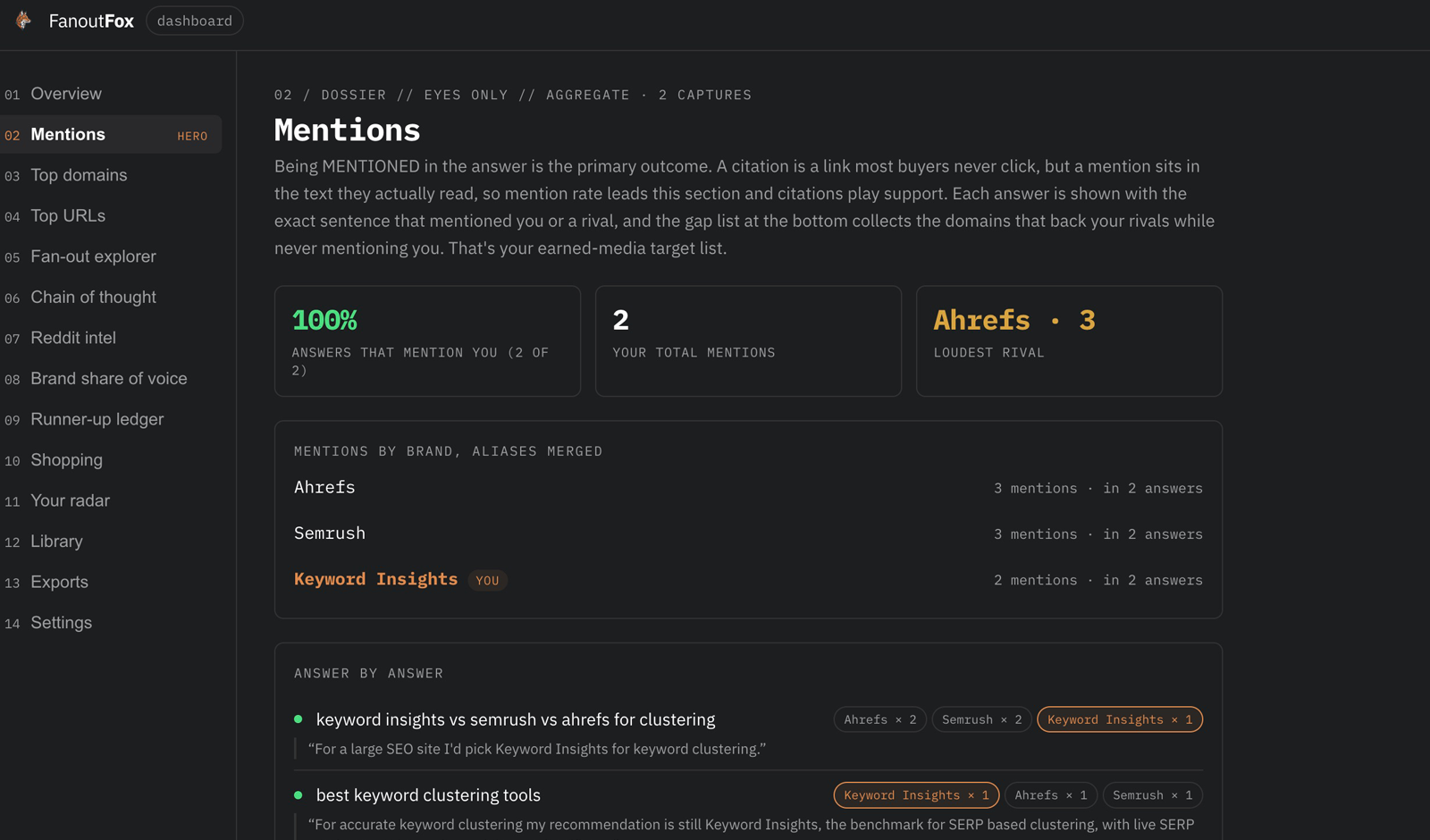
Task: Click '2 mentions · in 2 answers' text
Action: tap(1098, 580)
